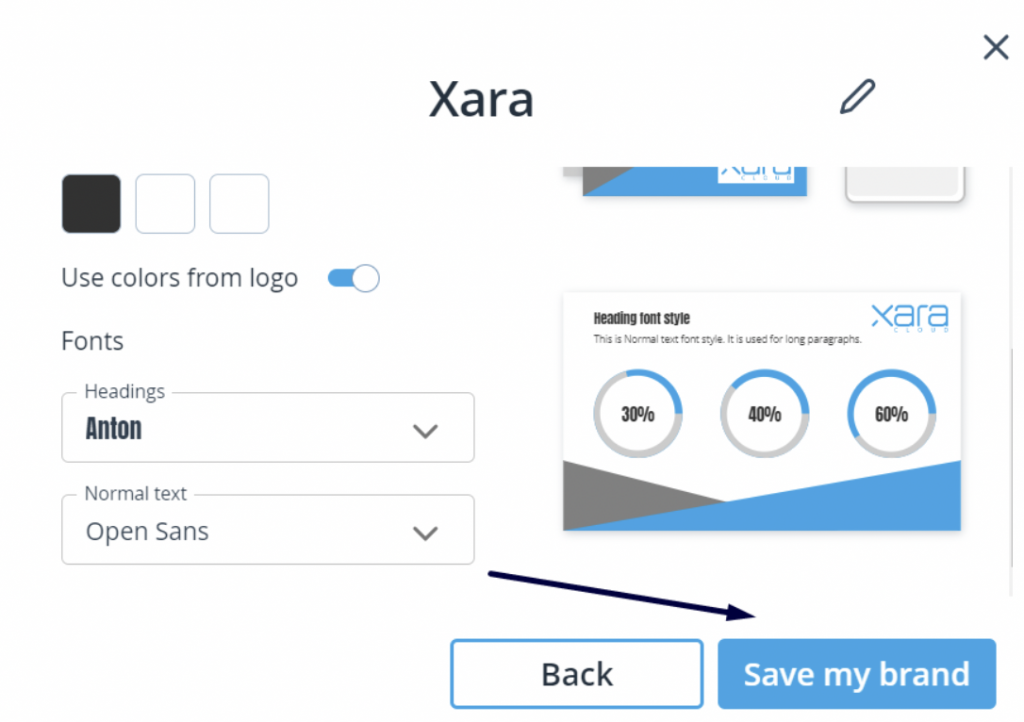
Task: Click the small white preview card at top right
Action: (904, 183)
